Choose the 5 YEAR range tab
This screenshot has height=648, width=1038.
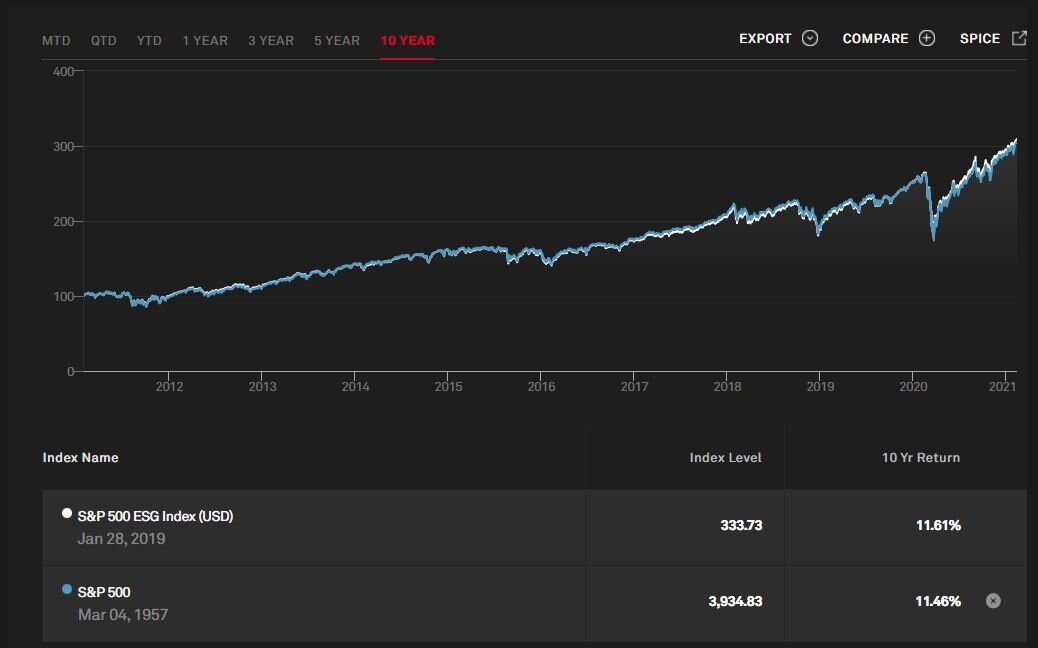click(337, 41)
